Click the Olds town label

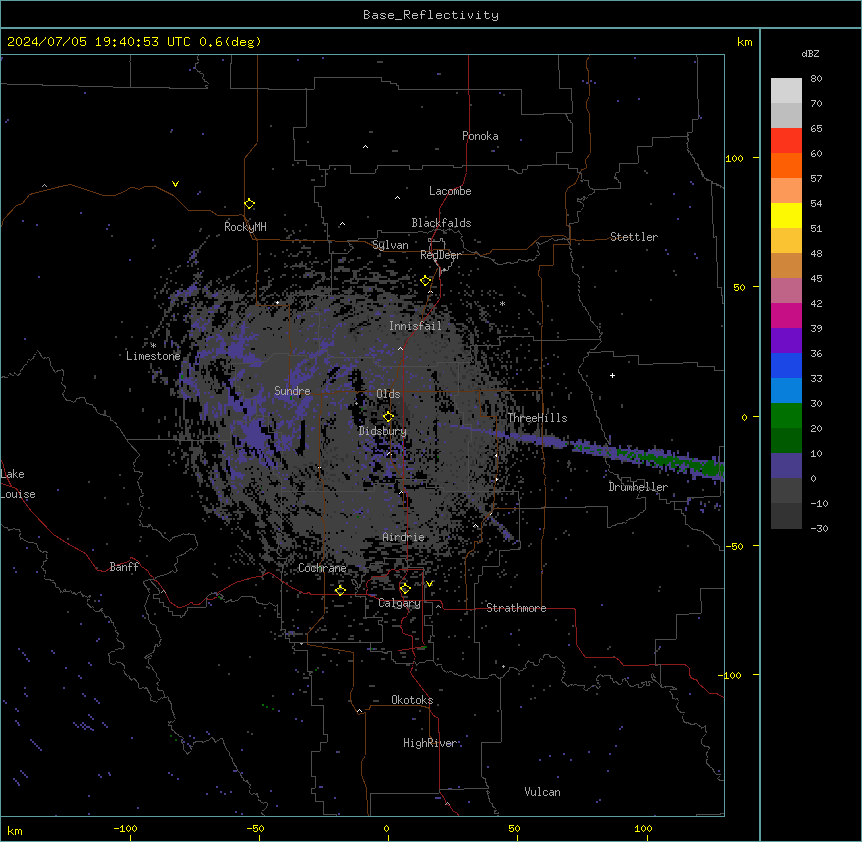[388, 394]
